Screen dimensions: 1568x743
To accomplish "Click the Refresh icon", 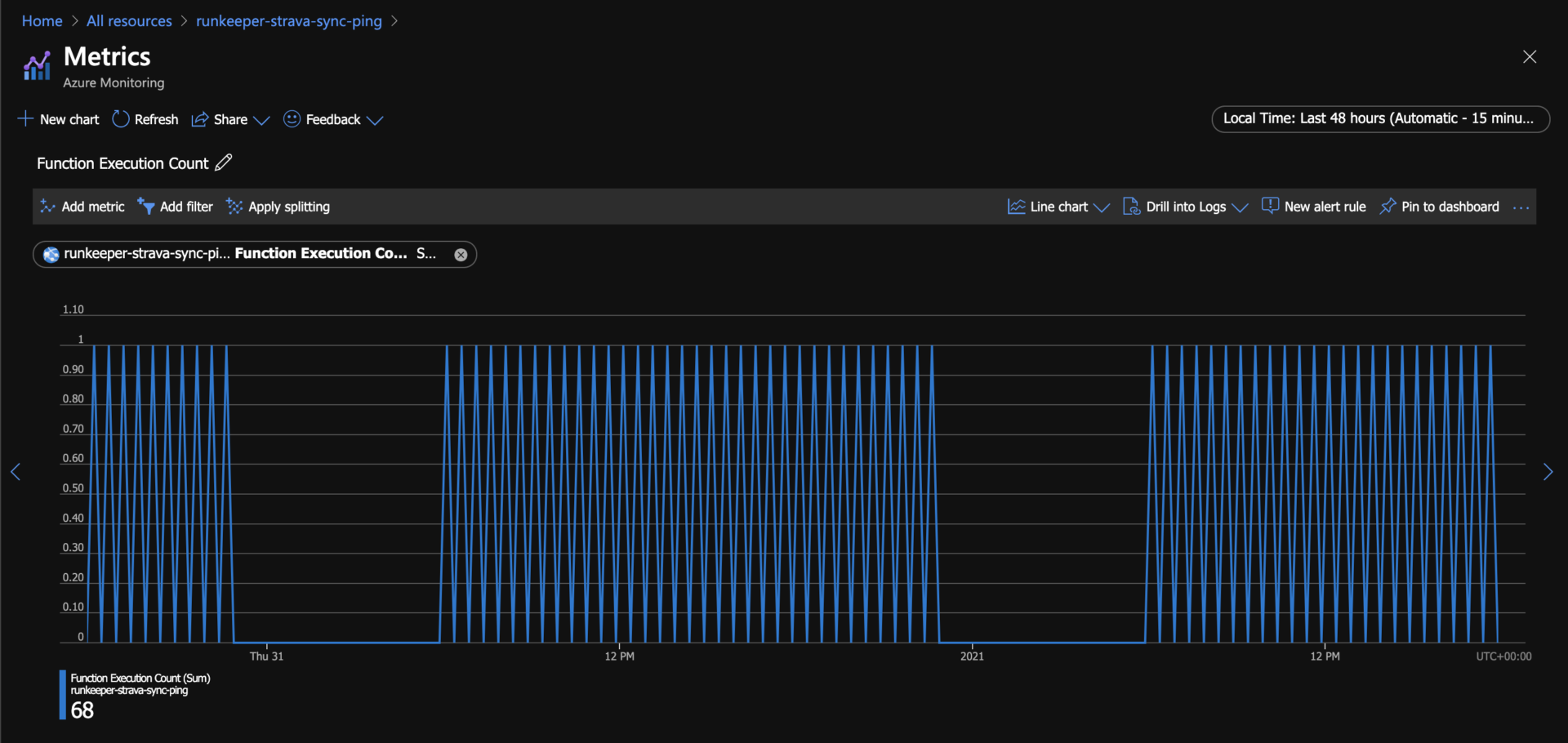I will coord(121,119).
